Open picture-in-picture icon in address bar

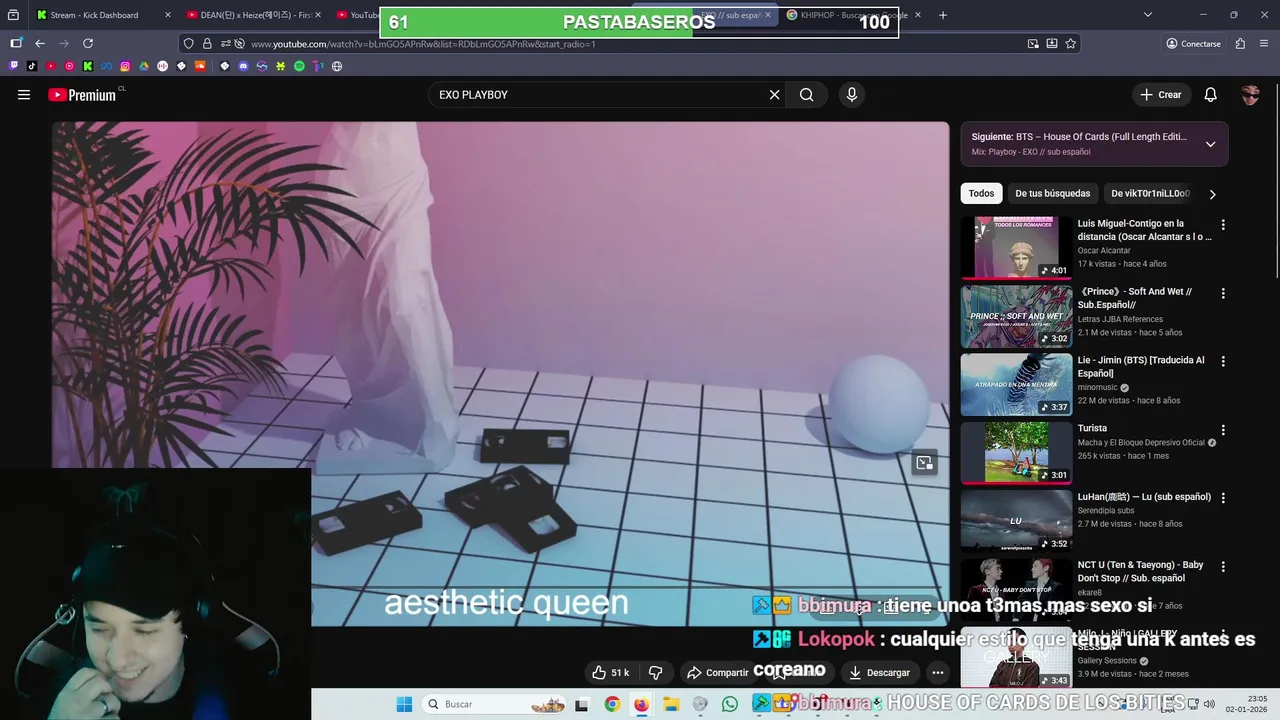coord(1033,43)
